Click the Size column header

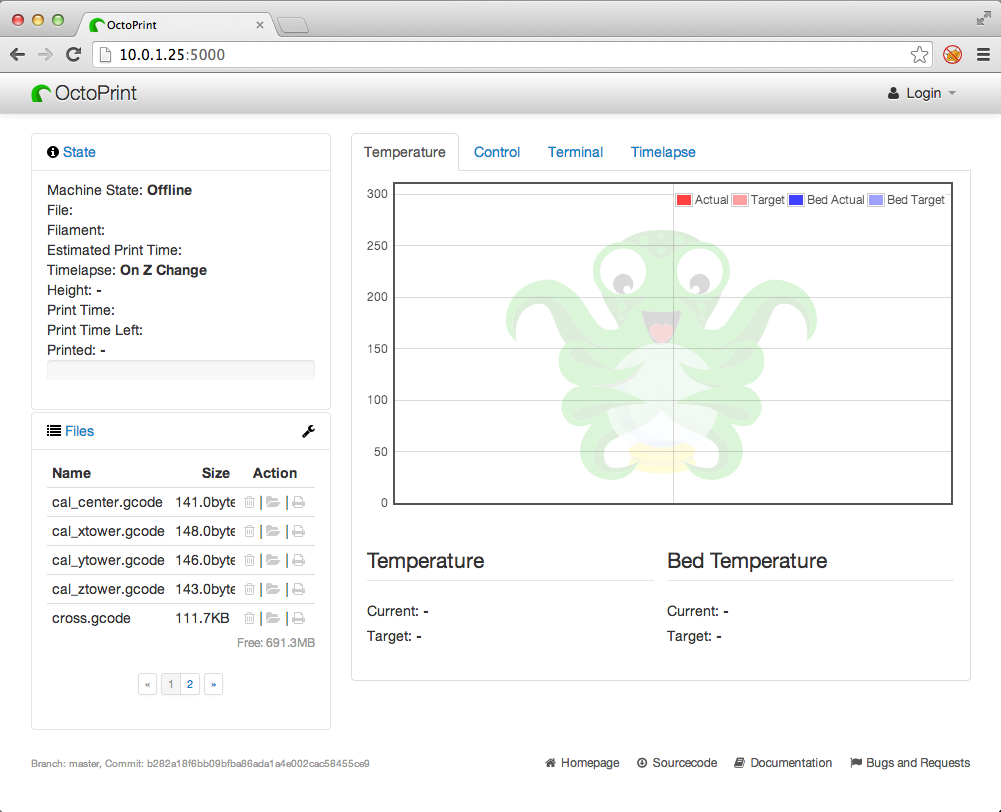216,473
